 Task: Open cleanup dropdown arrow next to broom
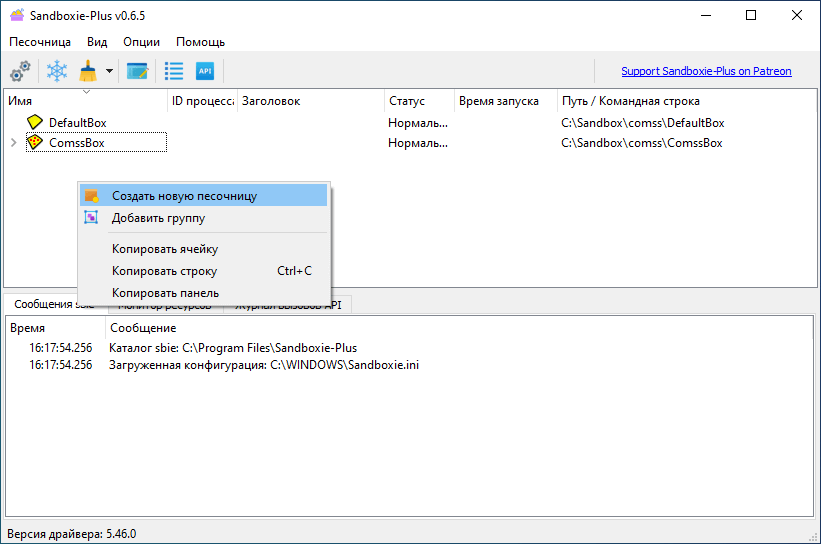pyautogui.click(x=109, y=71)
